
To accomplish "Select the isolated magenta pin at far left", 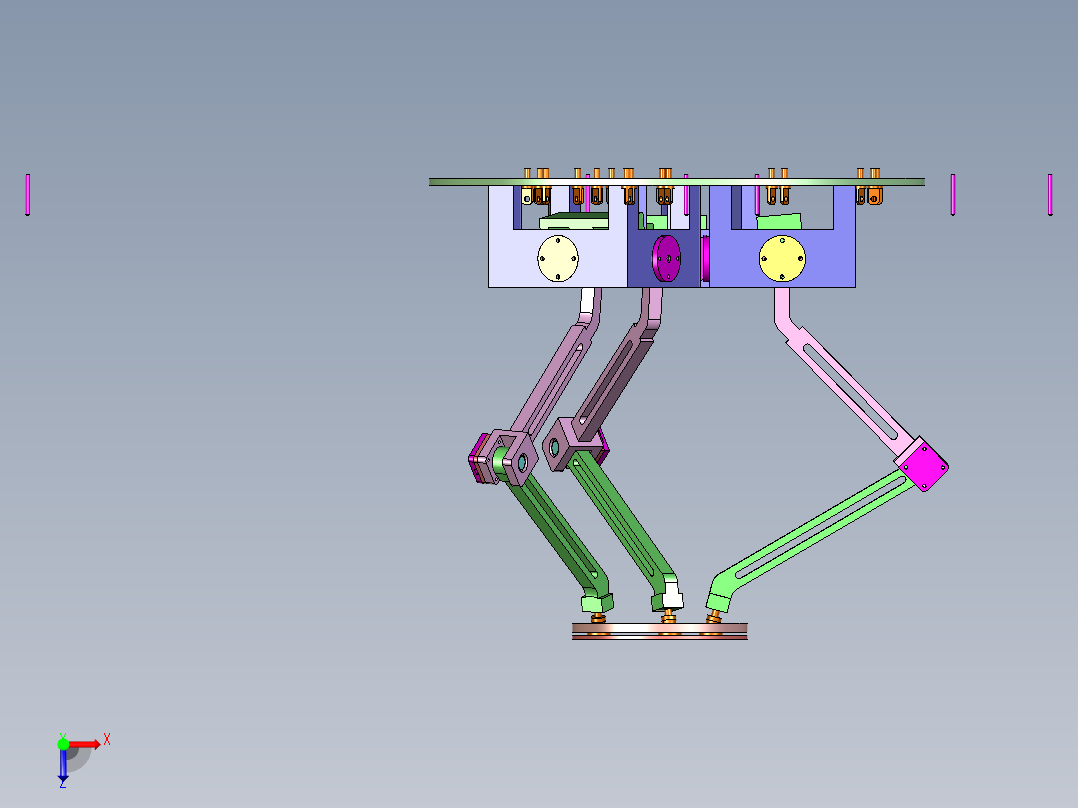I will [x=28, y=195].
